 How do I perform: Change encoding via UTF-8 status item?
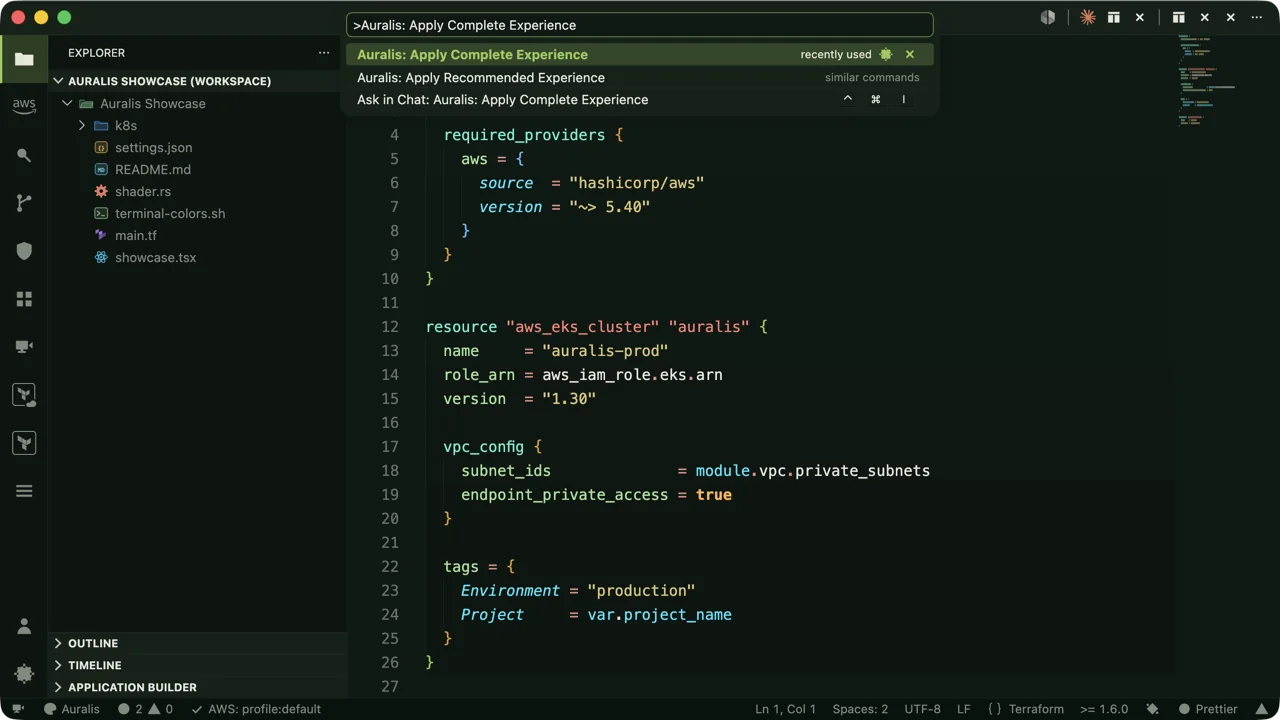pyautogui.click(x=922, y=709)
